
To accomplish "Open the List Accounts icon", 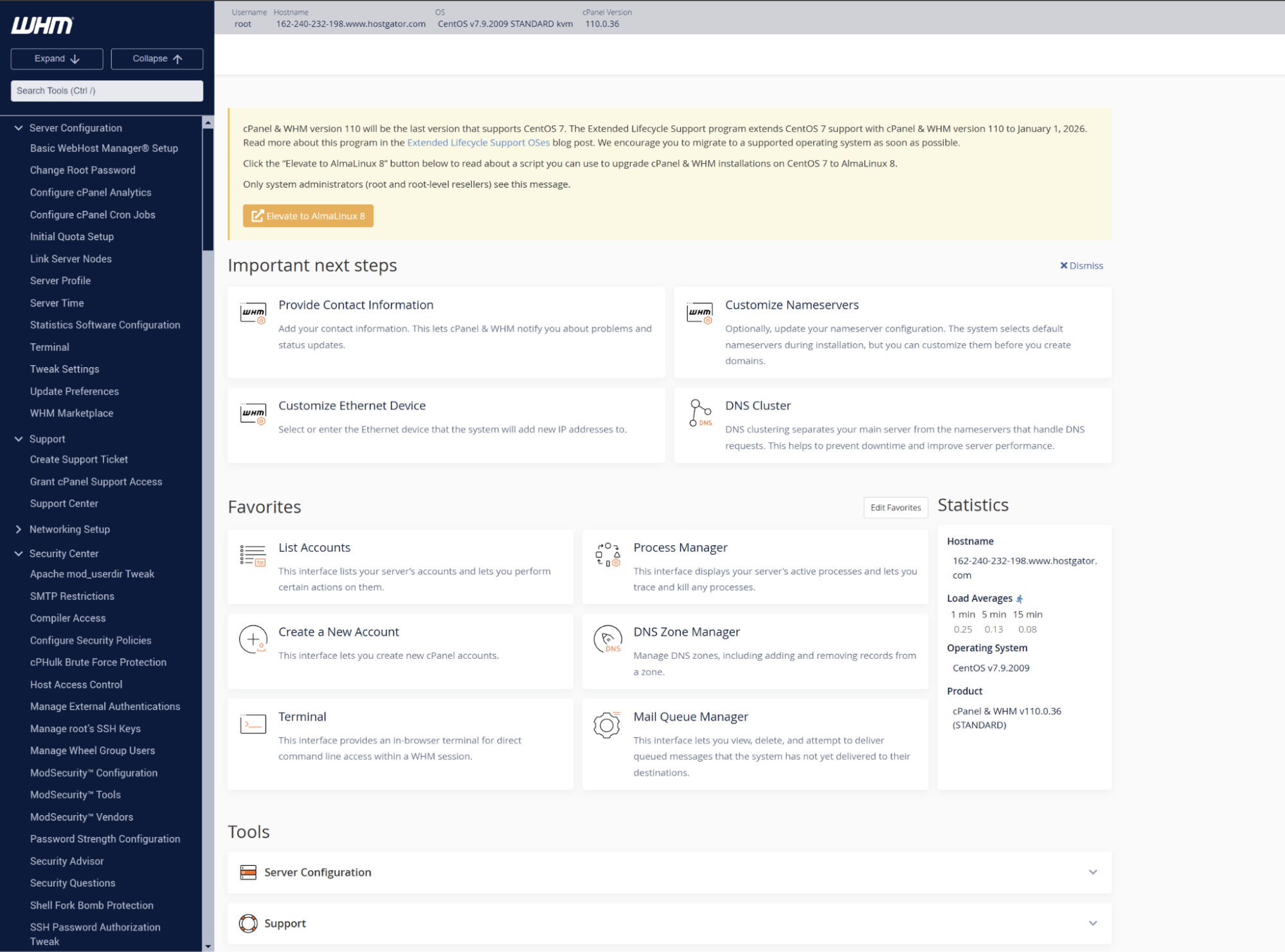I will (x=253, y=555).
